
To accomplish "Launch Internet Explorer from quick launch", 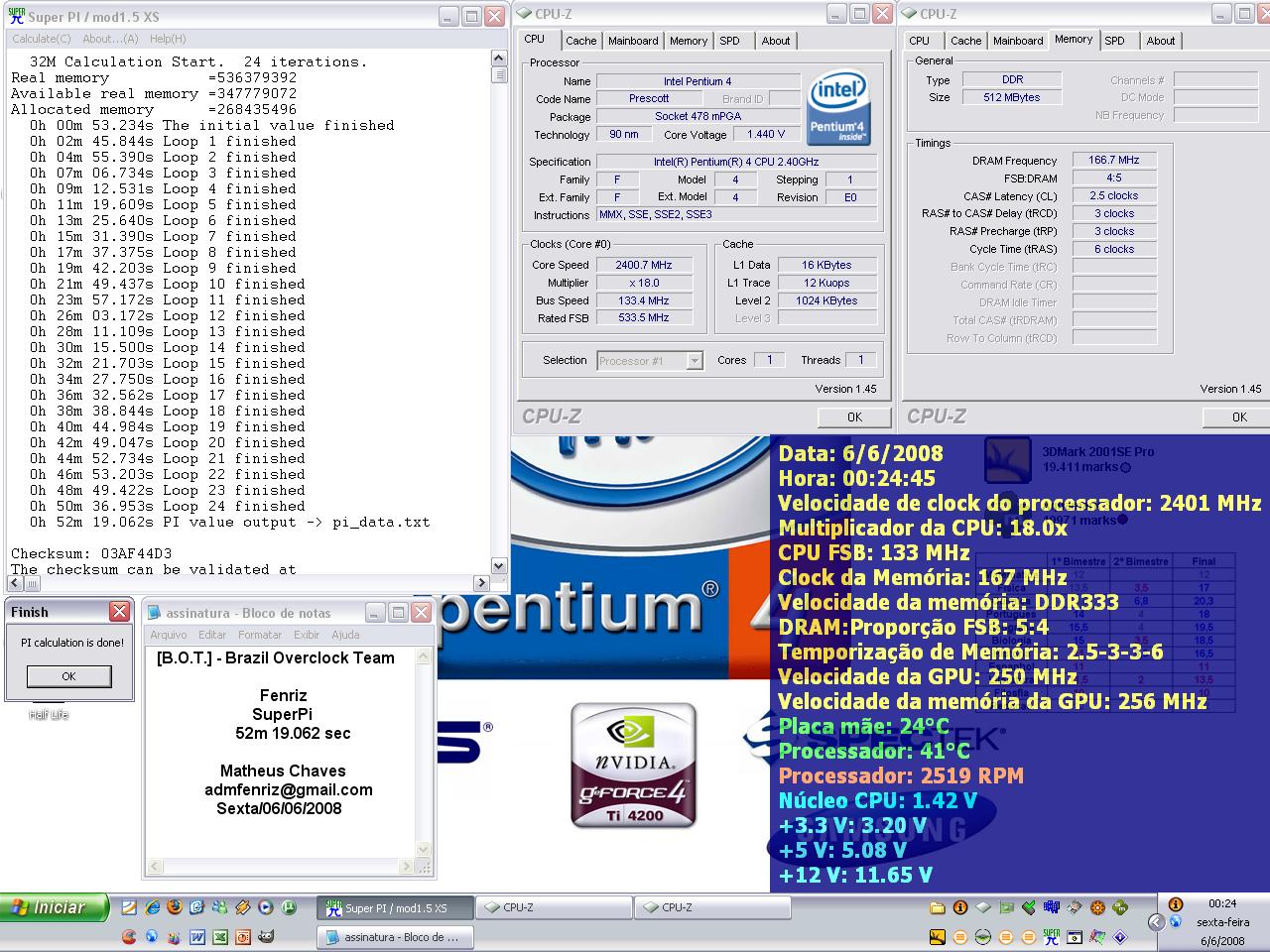I will point(153,907).
